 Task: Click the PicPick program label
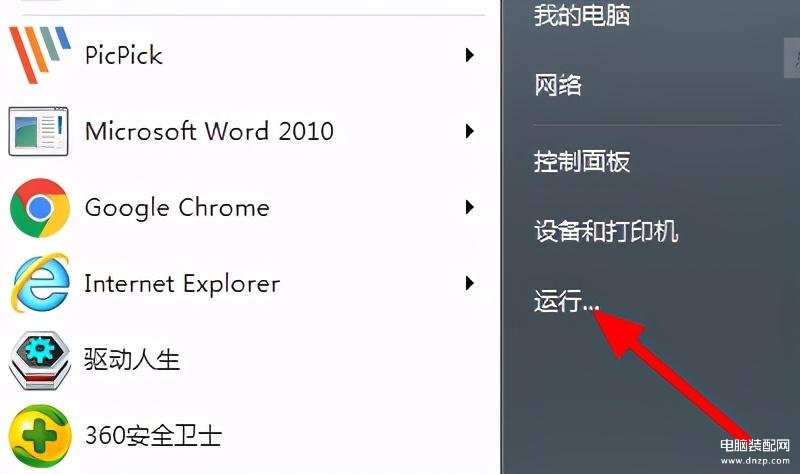click(x=123, y=55)
